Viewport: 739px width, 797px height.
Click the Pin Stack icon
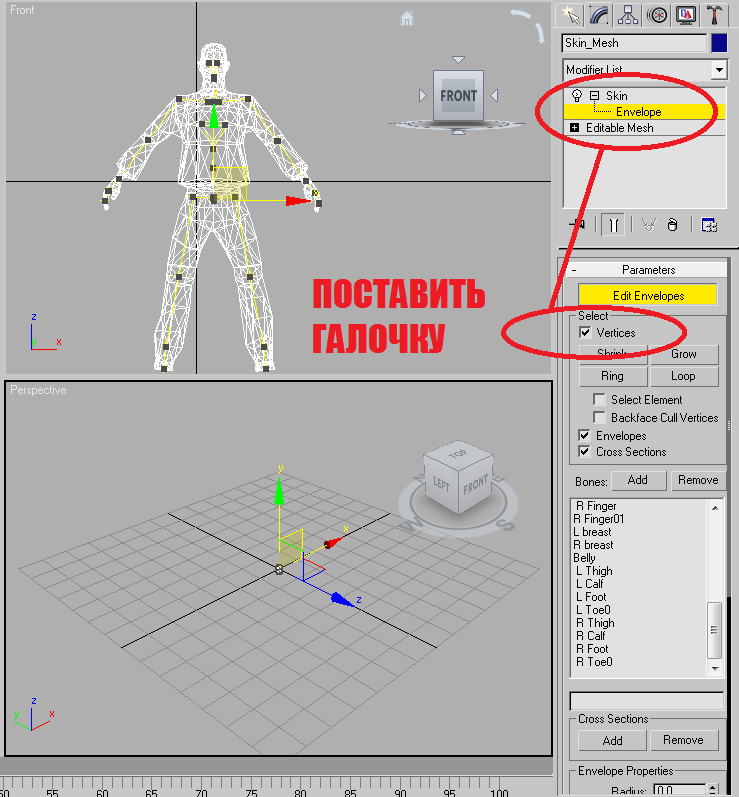click(577, 224)
